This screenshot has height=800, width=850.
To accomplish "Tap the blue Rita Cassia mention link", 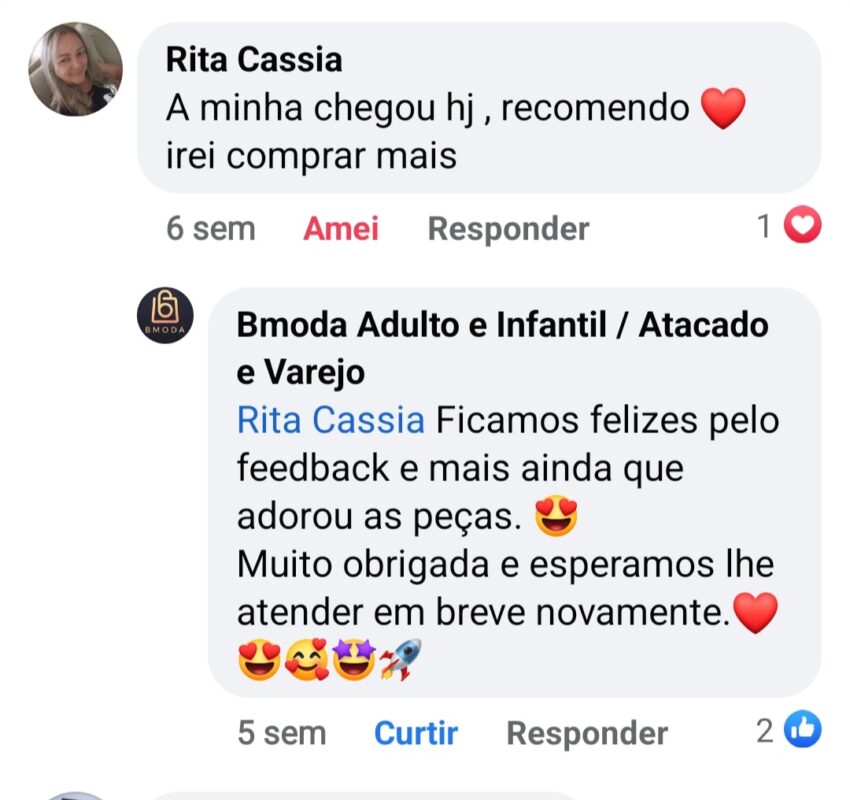I will coord(331,420).
